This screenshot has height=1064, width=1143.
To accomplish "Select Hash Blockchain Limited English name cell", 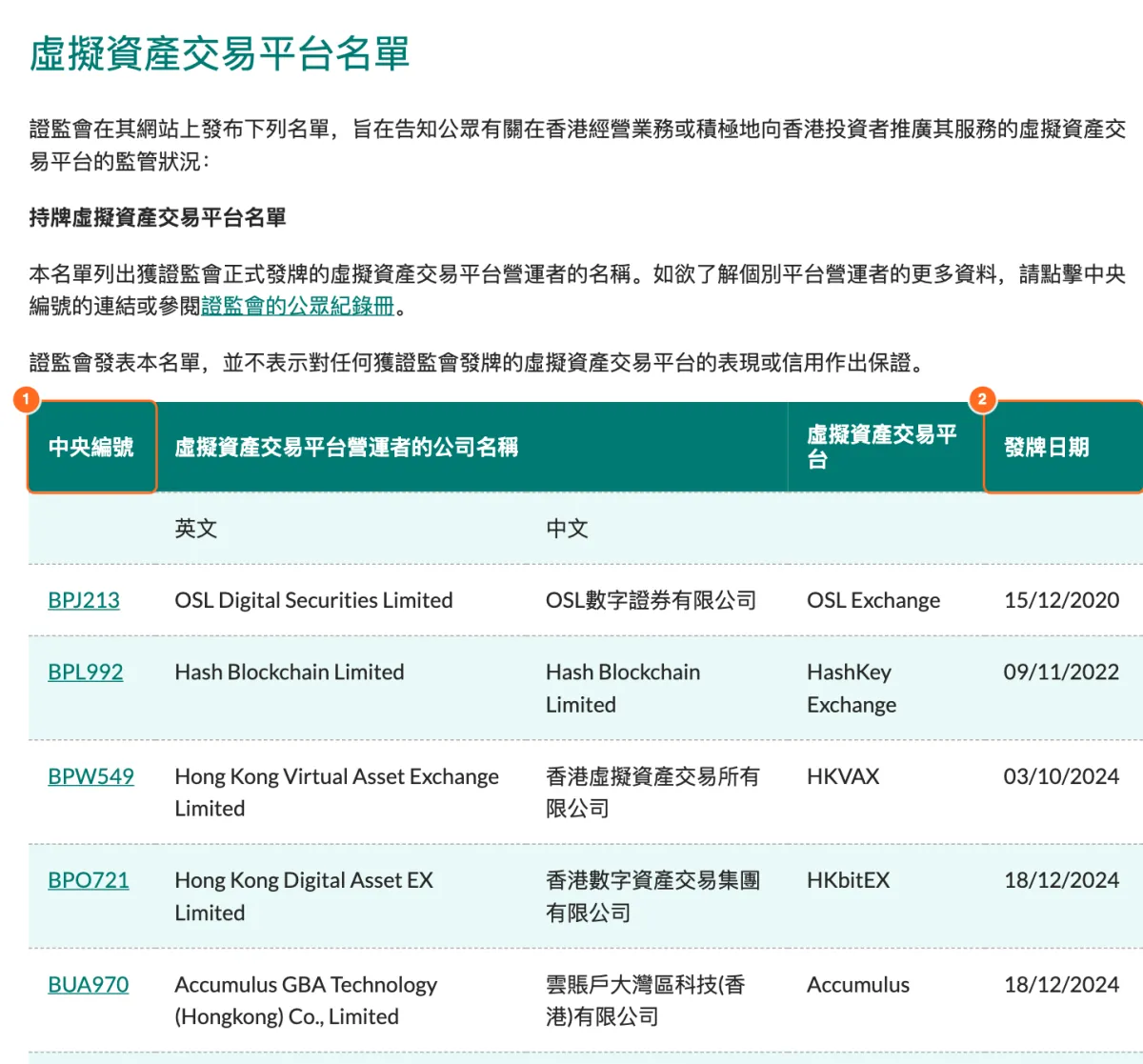I will [290, 672].
